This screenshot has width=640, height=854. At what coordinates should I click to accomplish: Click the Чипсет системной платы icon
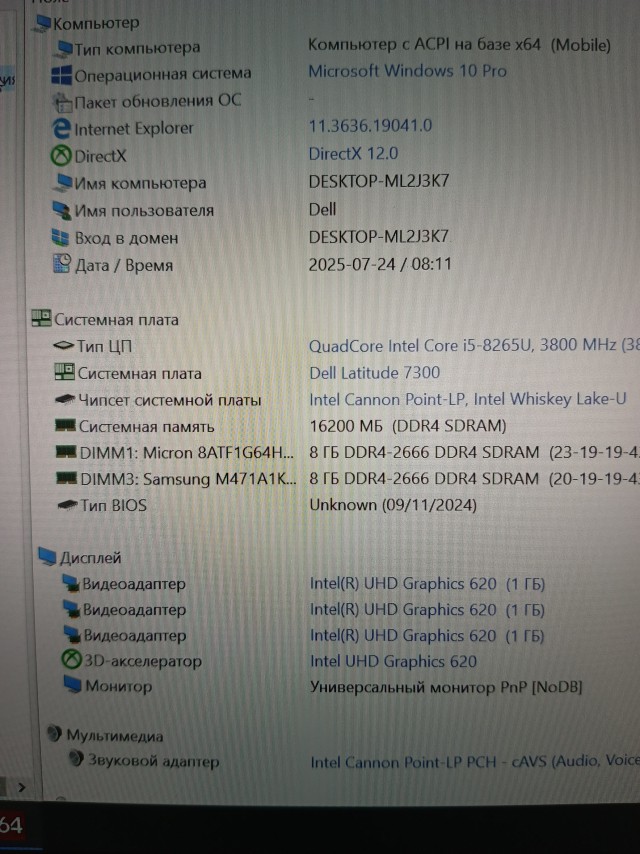click(65, 400)
